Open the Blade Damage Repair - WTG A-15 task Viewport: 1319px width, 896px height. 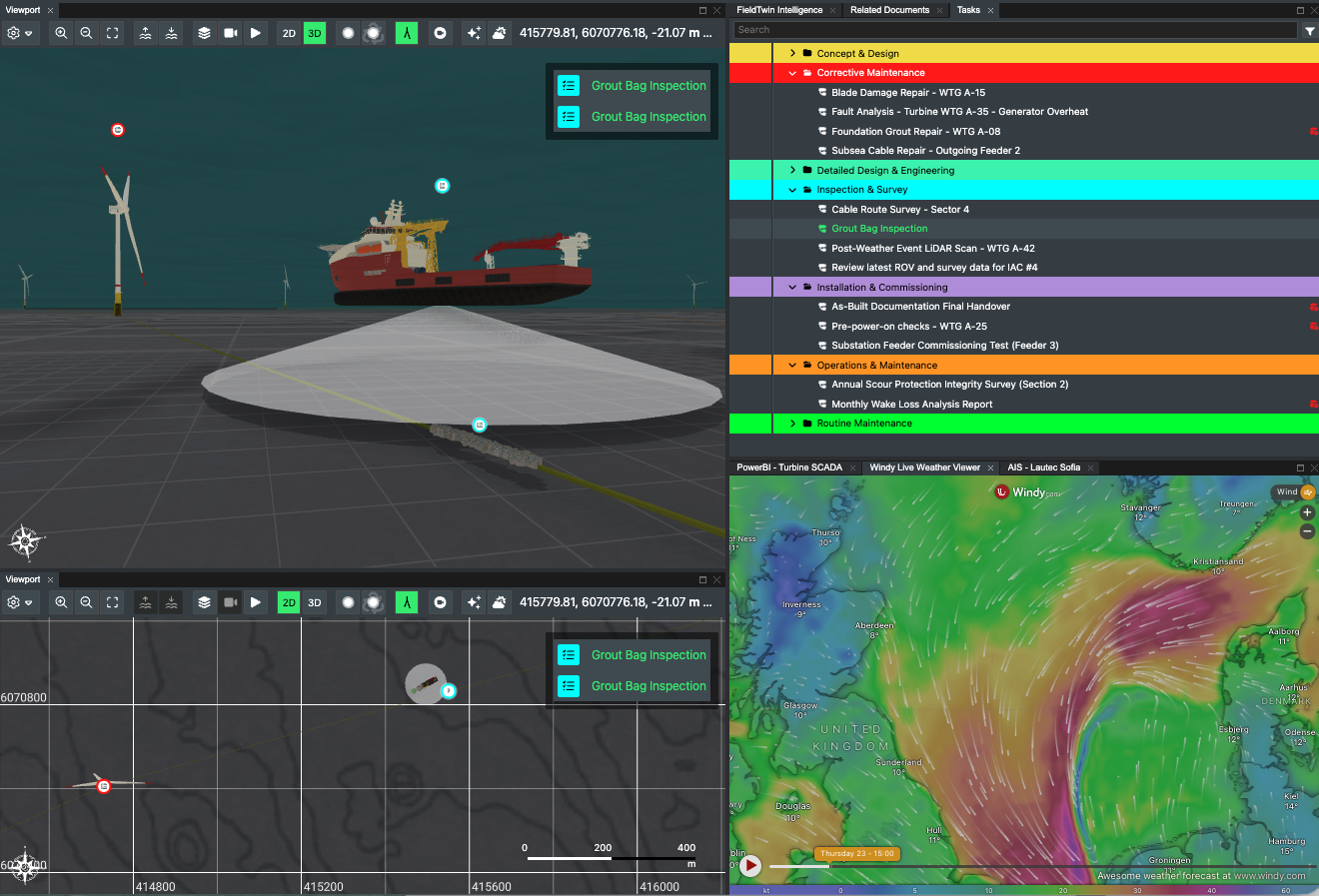[907, 92]
